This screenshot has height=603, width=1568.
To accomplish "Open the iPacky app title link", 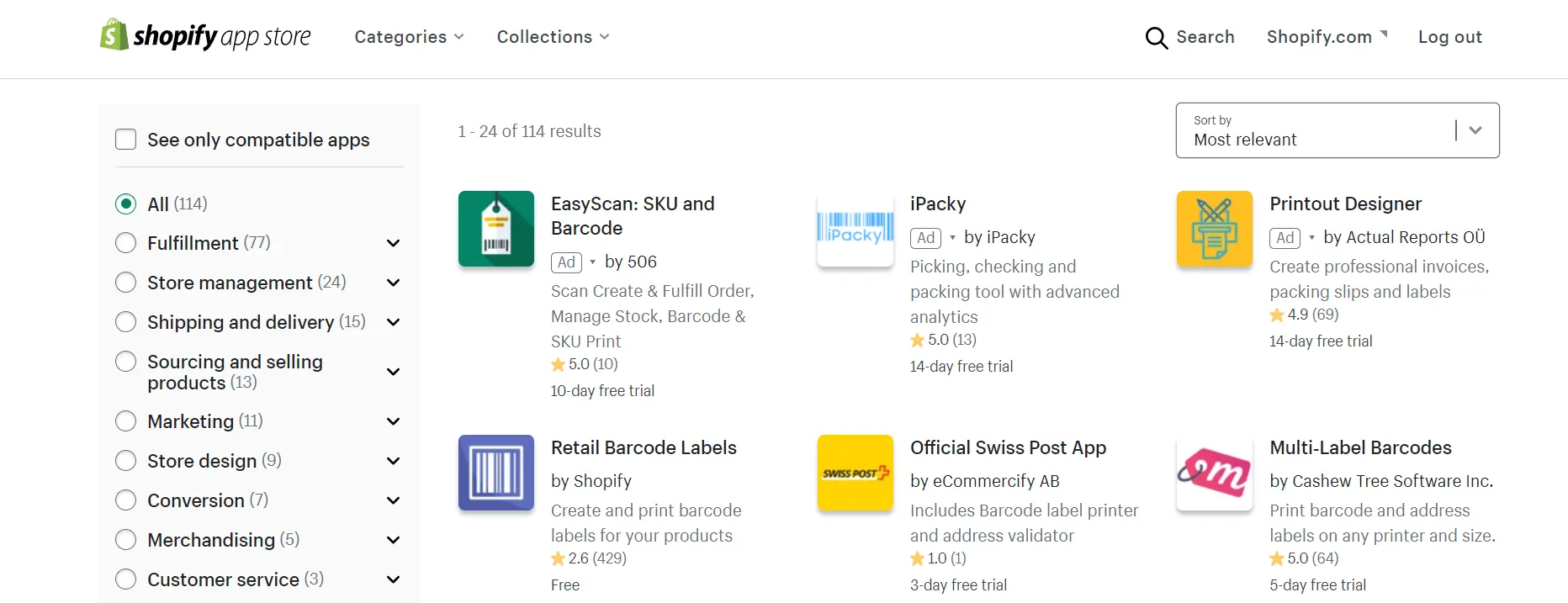I will click(x=938, y=204).
